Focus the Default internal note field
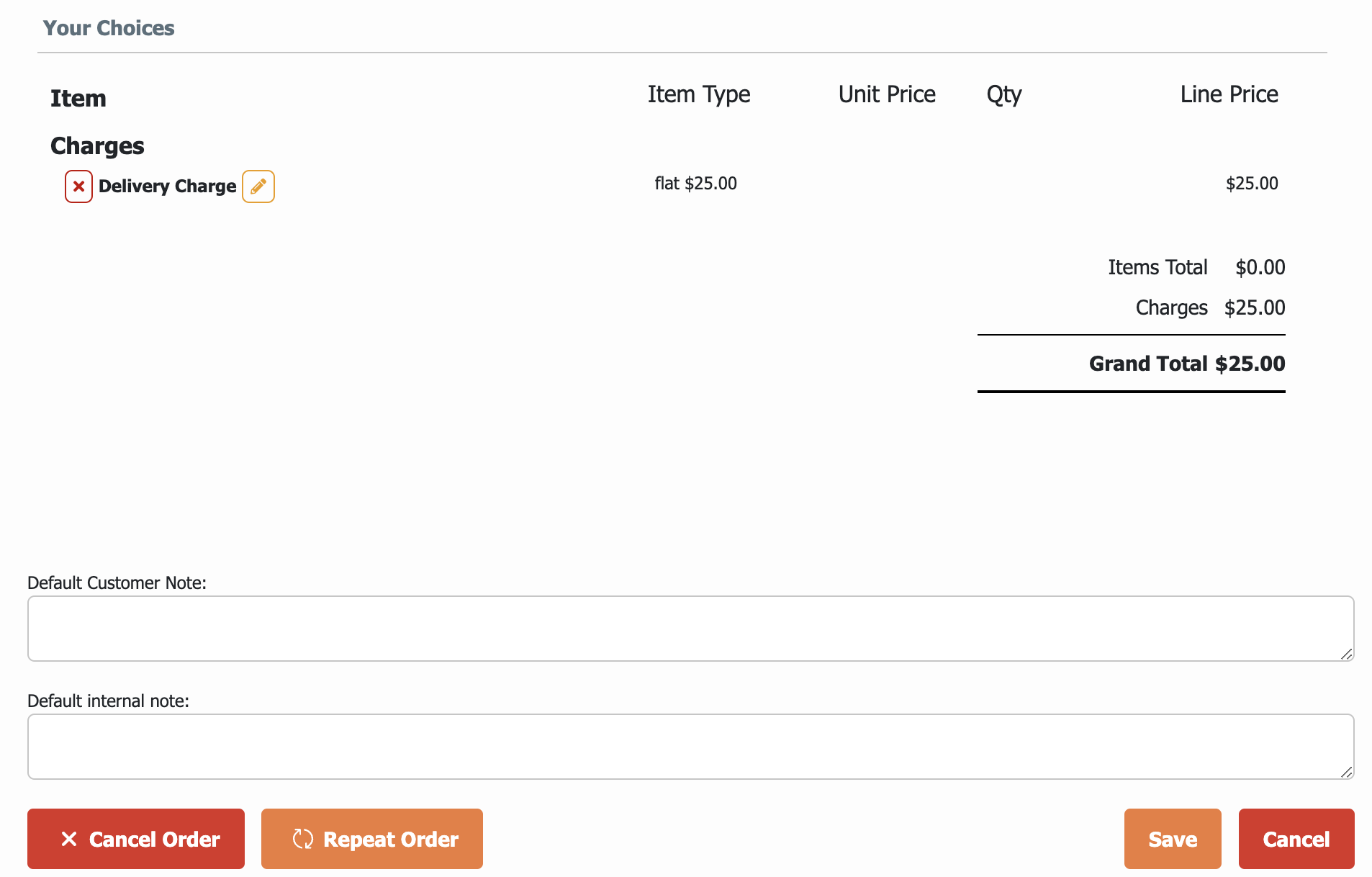The image size is (1372, 877). click(x=690, y=746)
